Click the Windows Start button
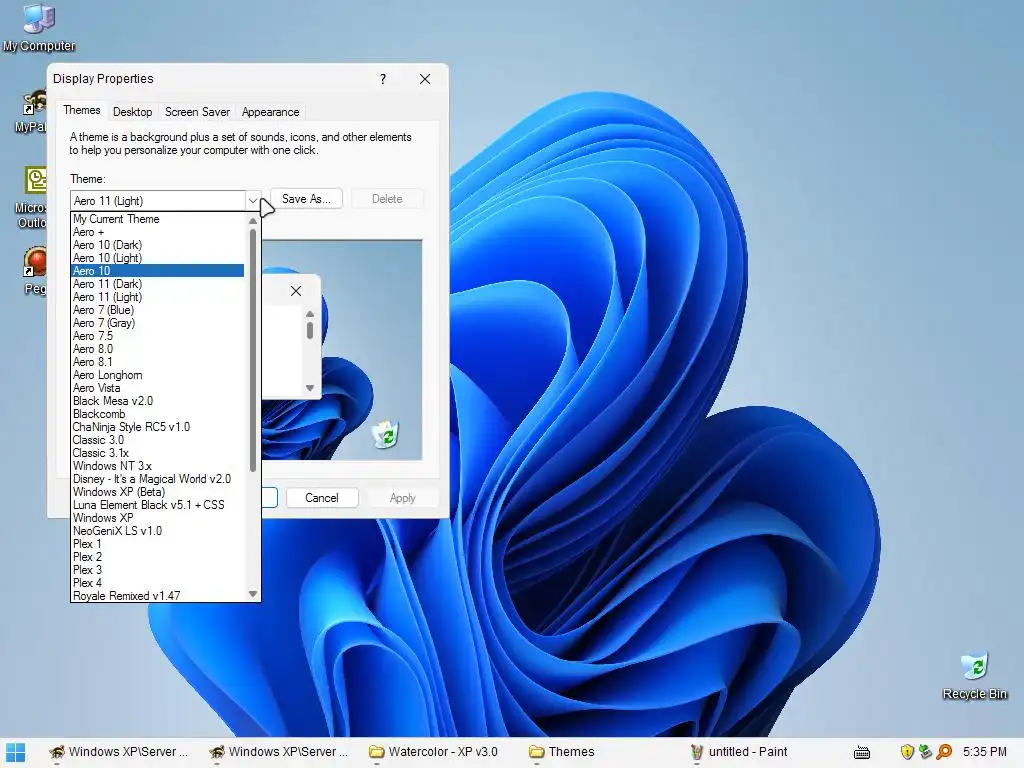 [x=15, y=752]
